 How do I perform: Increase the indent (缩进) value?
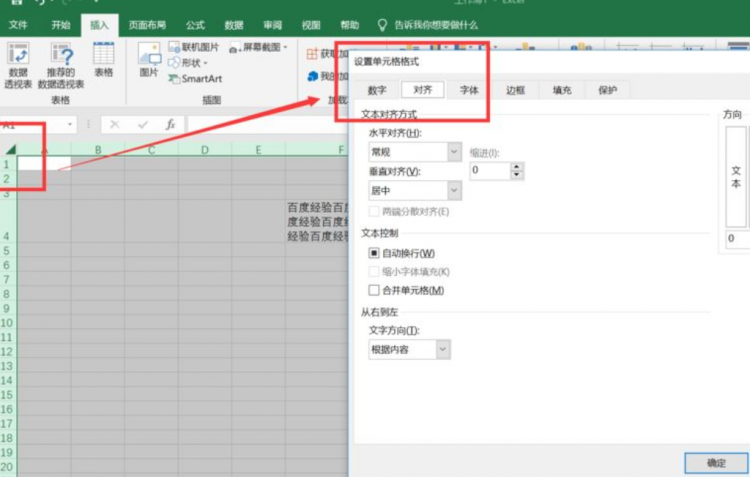click(x=516, y=166)
